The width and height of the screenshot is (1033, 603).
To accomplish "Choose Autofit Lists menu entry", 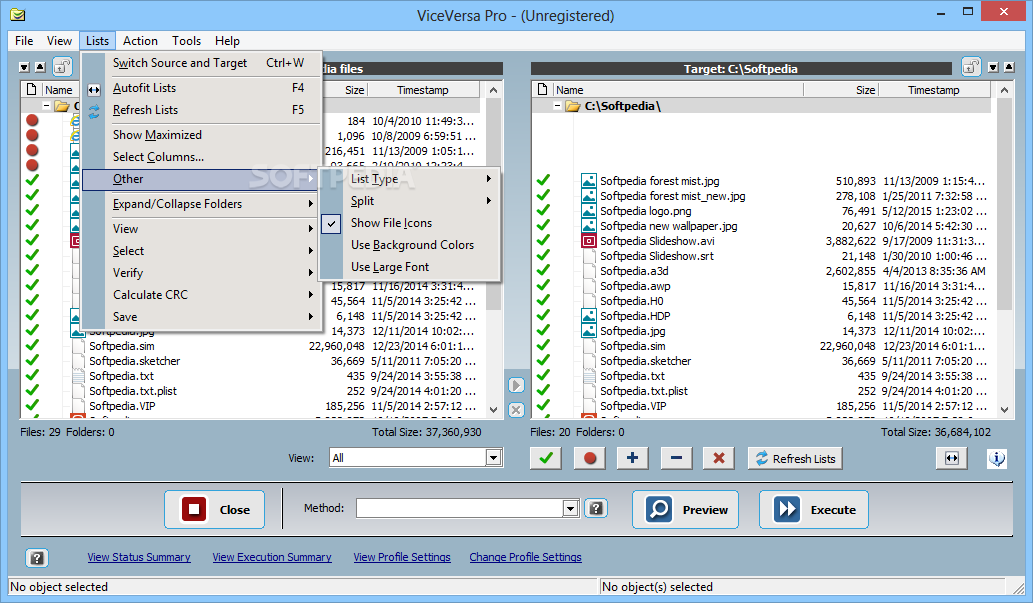I will pos(202,88).
